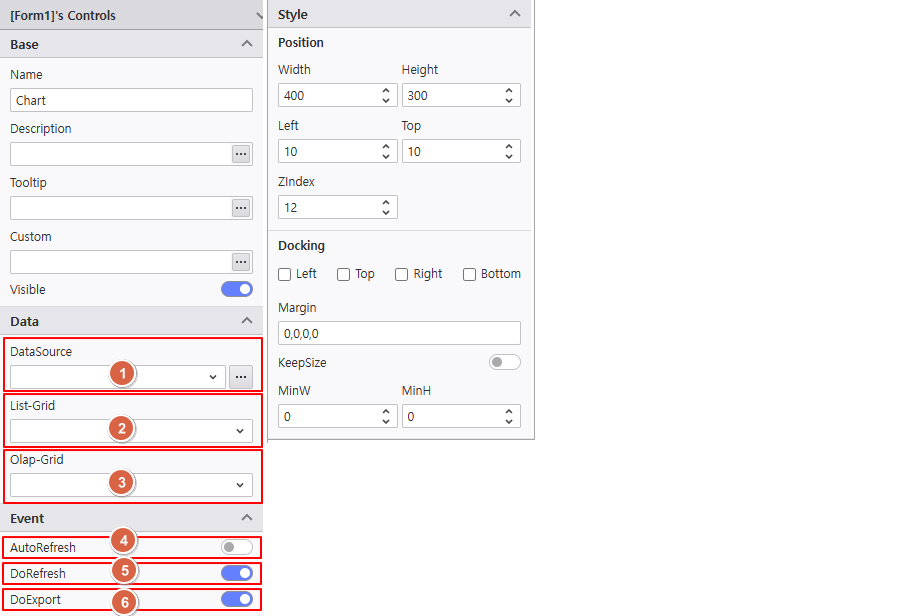Open the DataSource ellipsis browse button
The image size is (914, 616).
pos(241,377)
